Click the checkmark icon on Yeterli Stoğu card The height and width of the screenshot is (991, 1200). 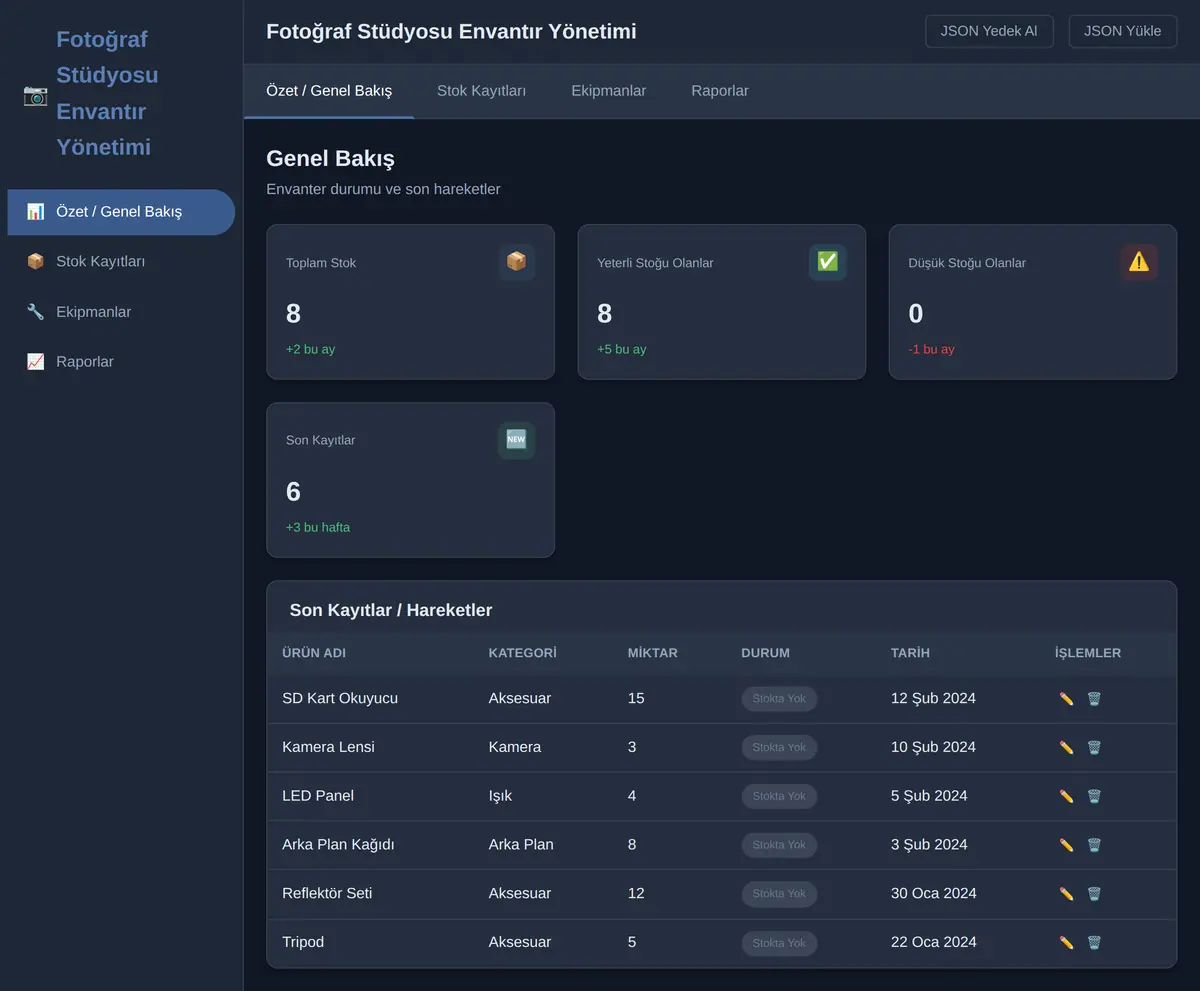(x=828, y=262)
